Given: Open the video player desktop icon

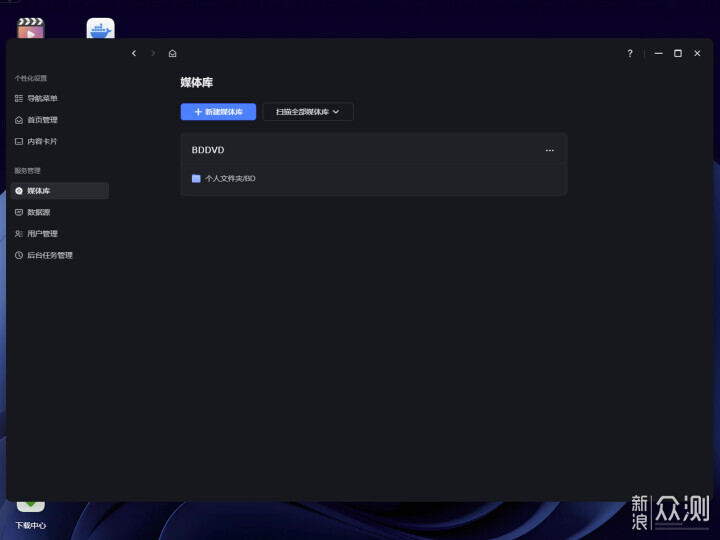Looking at the screenshot, I should 30,28.
